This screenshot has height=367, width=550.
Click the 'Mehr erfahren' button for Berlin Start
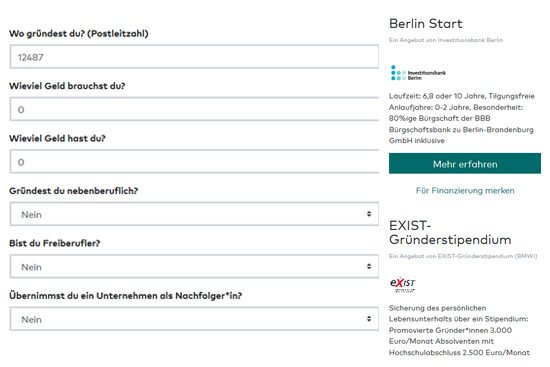coord(465,164)
